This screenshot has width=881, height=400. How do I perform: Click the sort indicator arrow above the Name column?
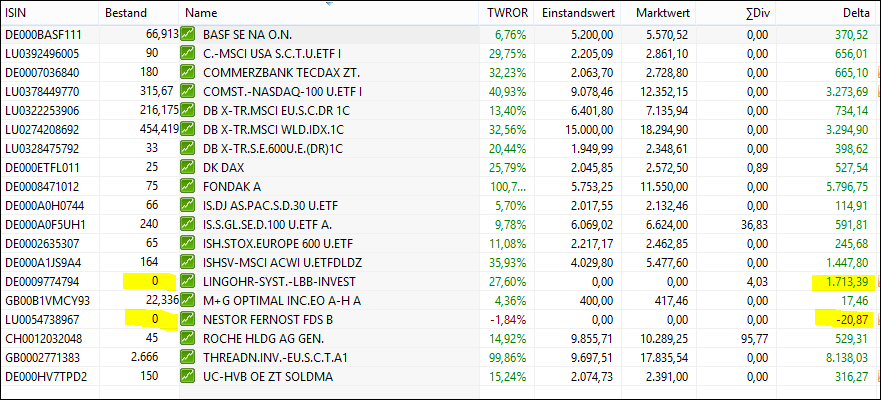pos(331,4)
